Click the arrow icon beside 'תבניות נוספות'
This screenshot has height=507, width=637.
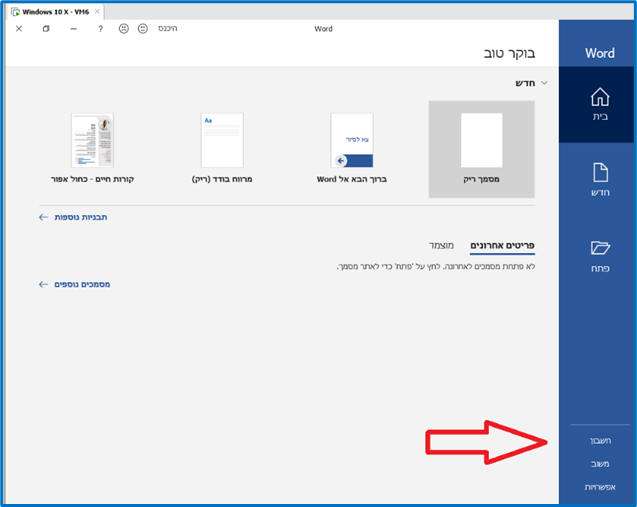point(43,216)
